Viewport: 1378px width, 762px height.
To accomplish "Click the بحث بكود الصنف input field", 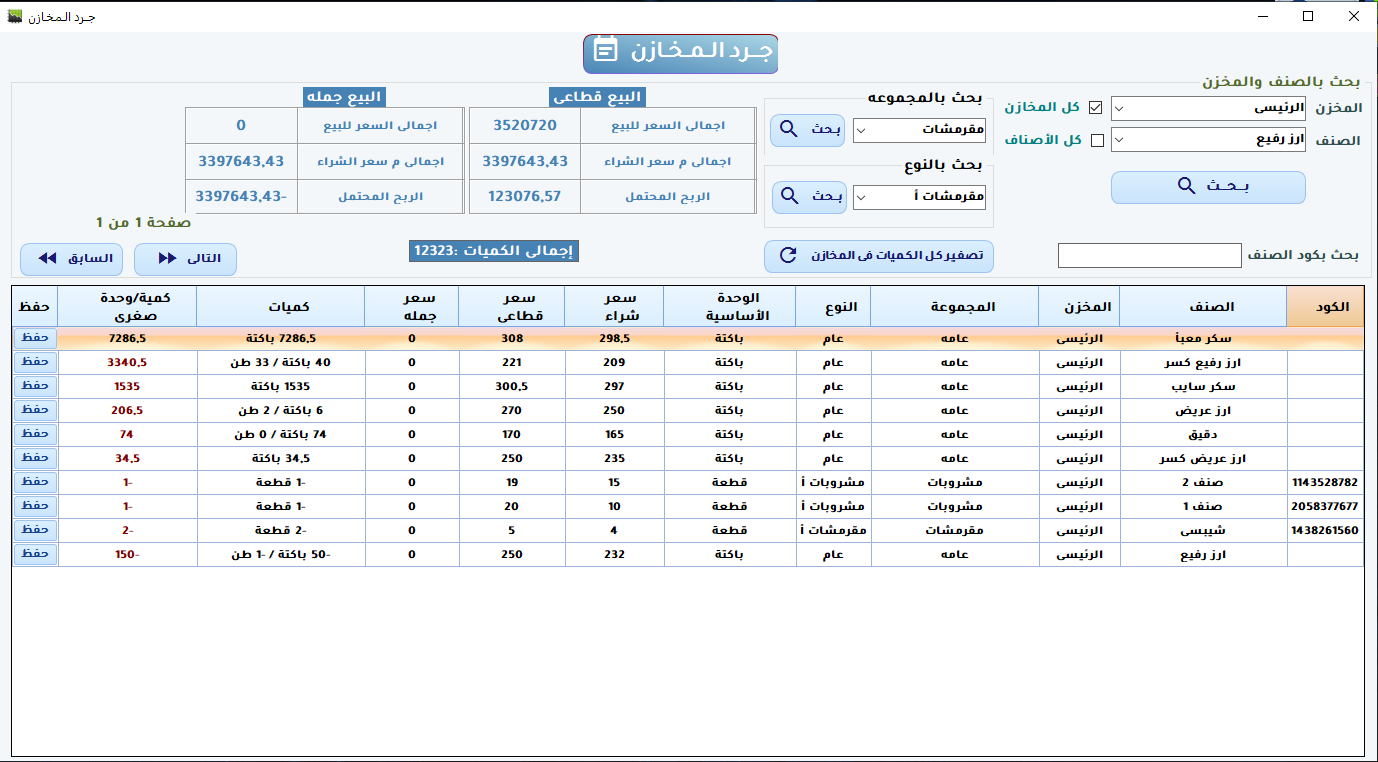I will point(1149,256).
